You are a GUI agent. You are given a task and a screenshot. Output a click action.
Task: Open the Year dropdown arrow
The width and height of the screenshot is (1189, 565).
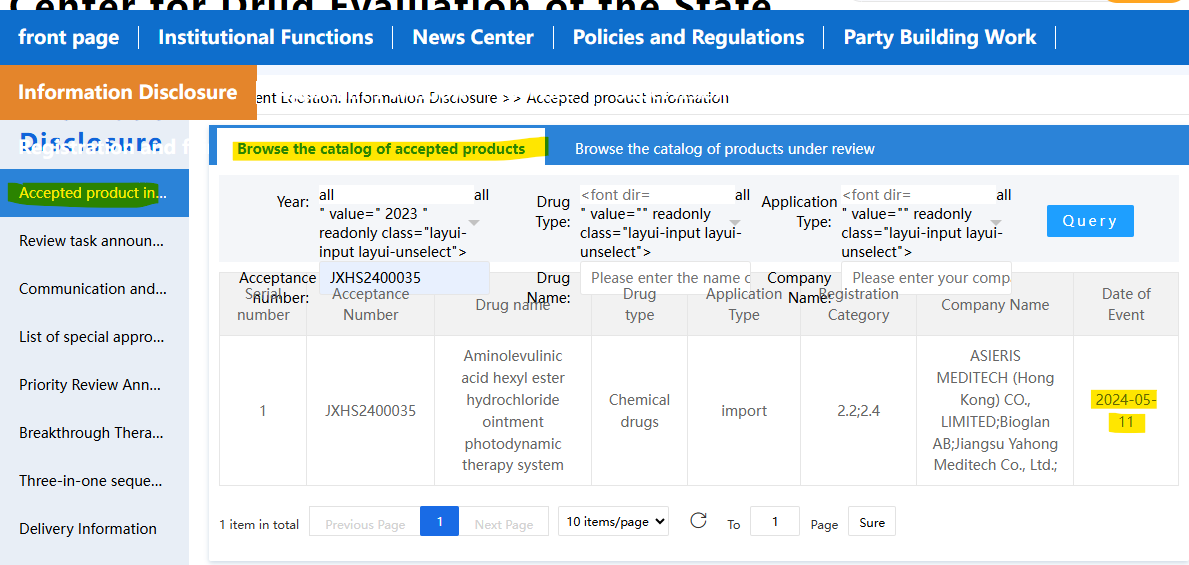pyautogui.click(x=474, y=223)
